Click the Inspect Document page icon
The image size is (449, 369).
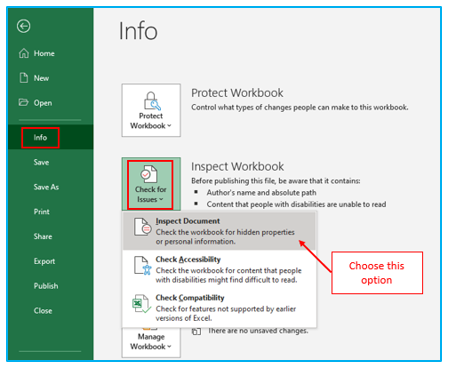(x=142, y=227)
